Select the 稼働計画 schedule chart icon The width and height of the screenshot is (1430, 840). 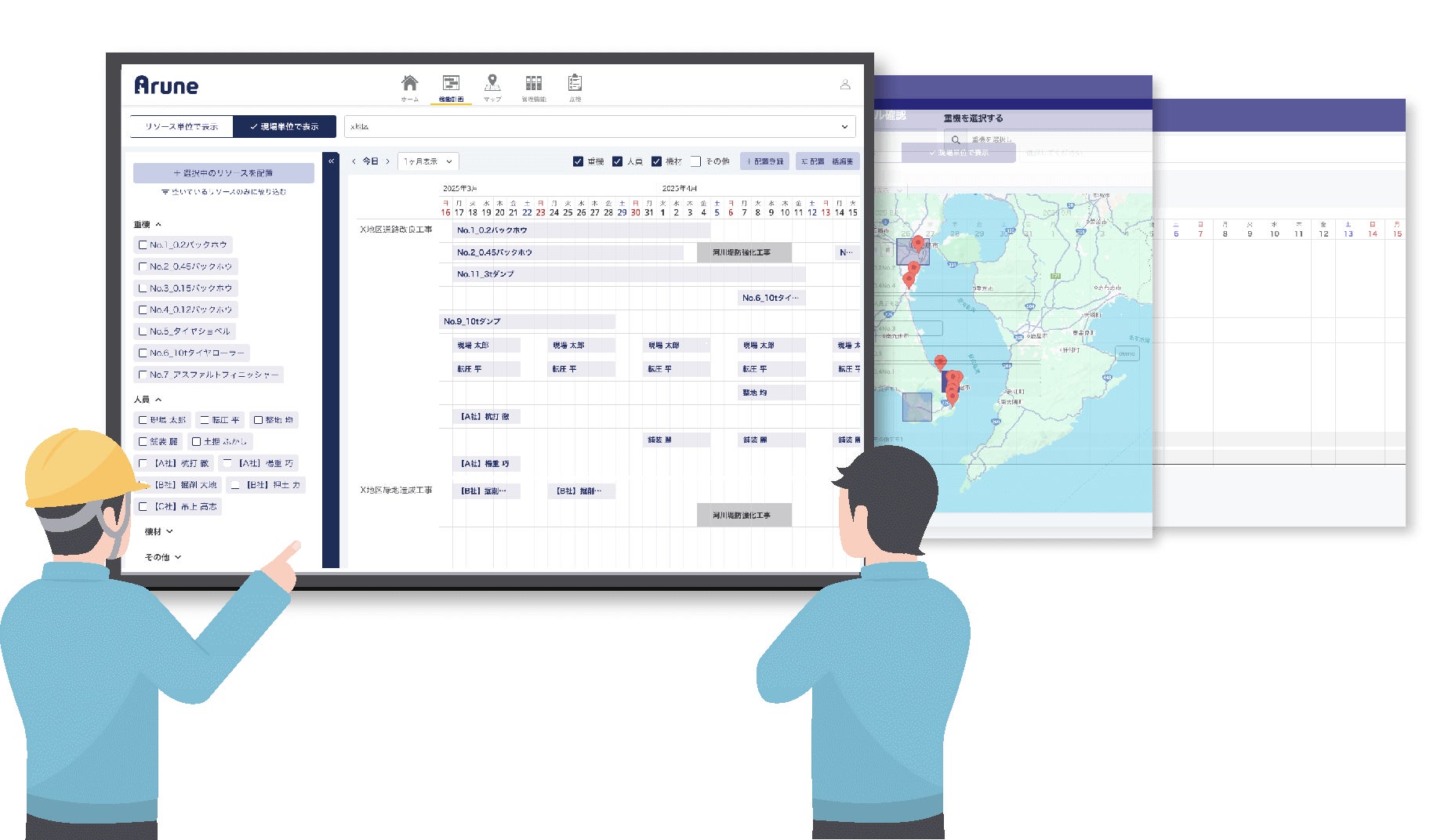pos(451,83)
